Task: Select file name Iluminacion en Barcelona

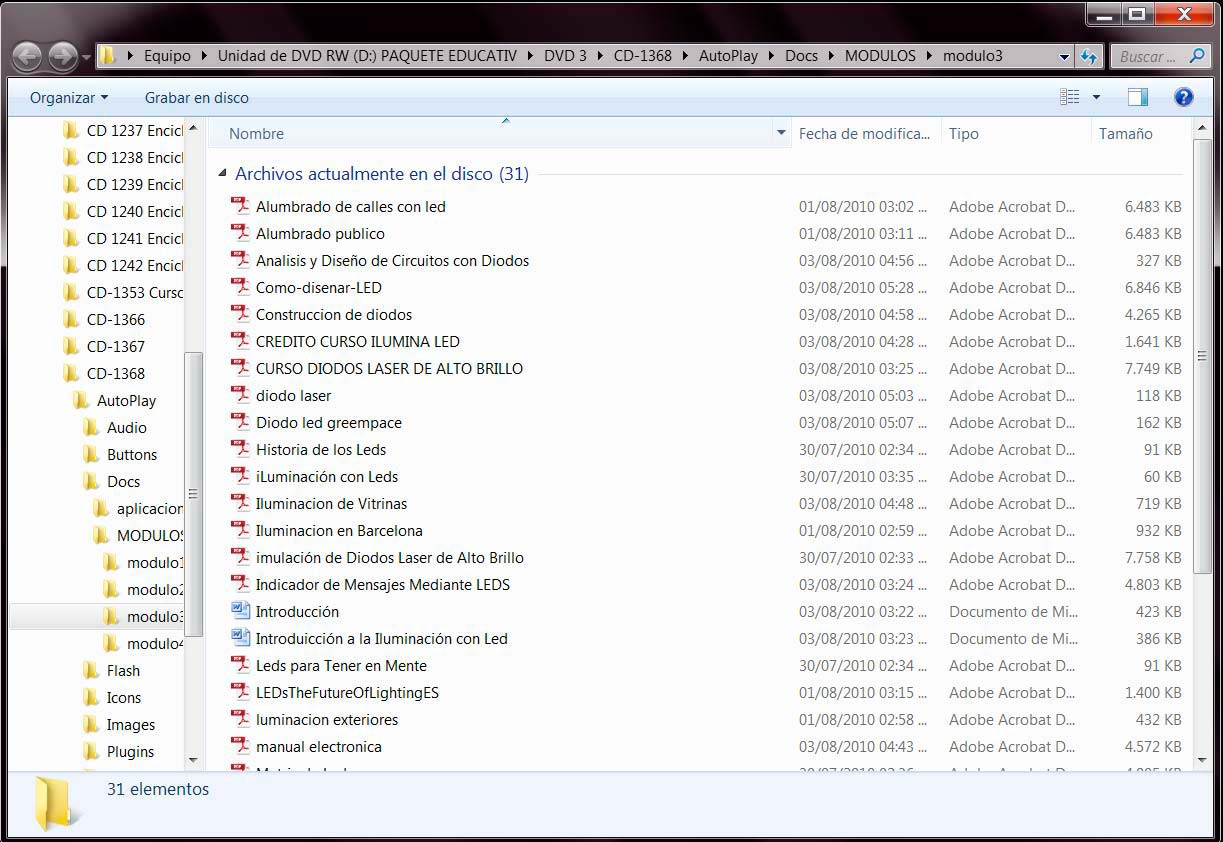Action: (x=339, y=530)
